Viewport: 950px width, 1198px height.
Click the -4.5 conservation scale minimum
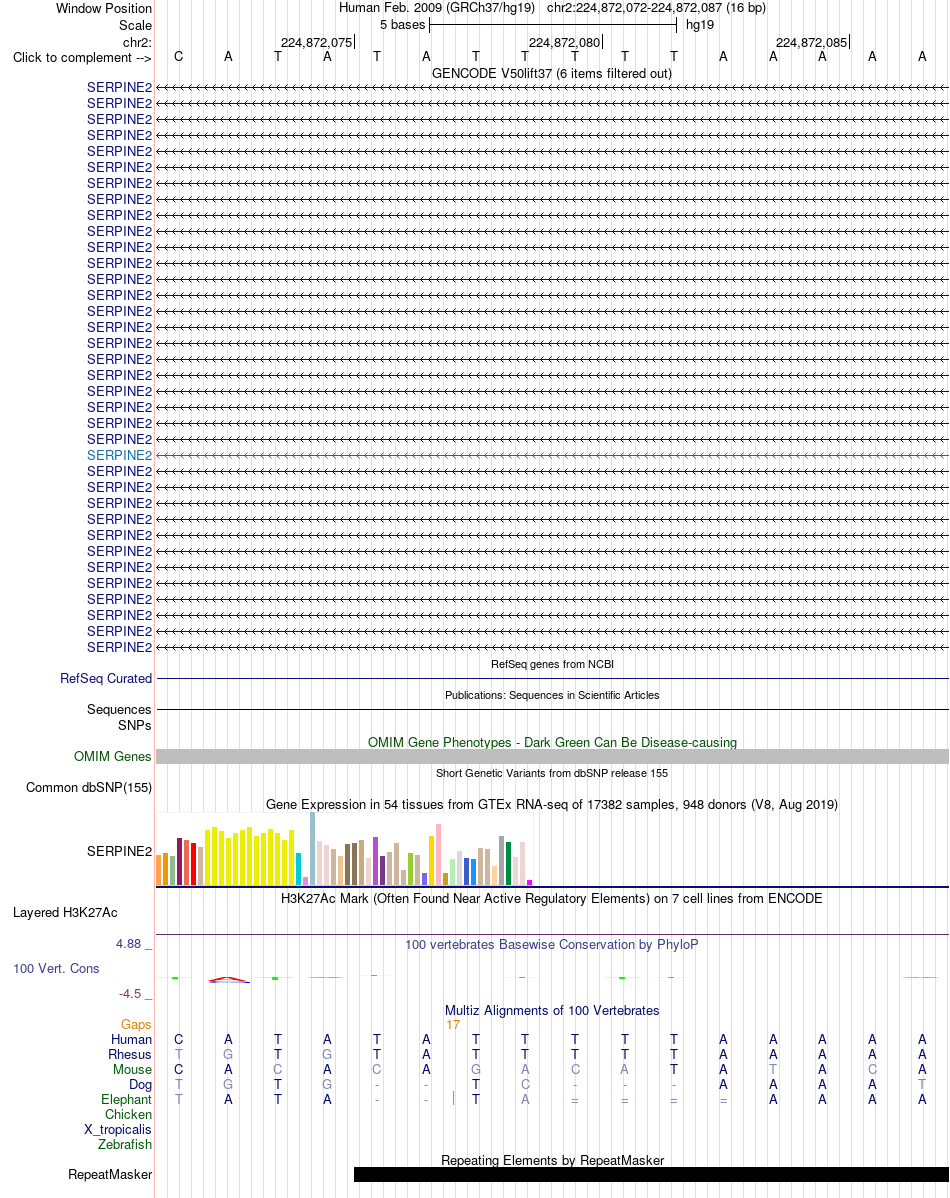pos(130,994)
